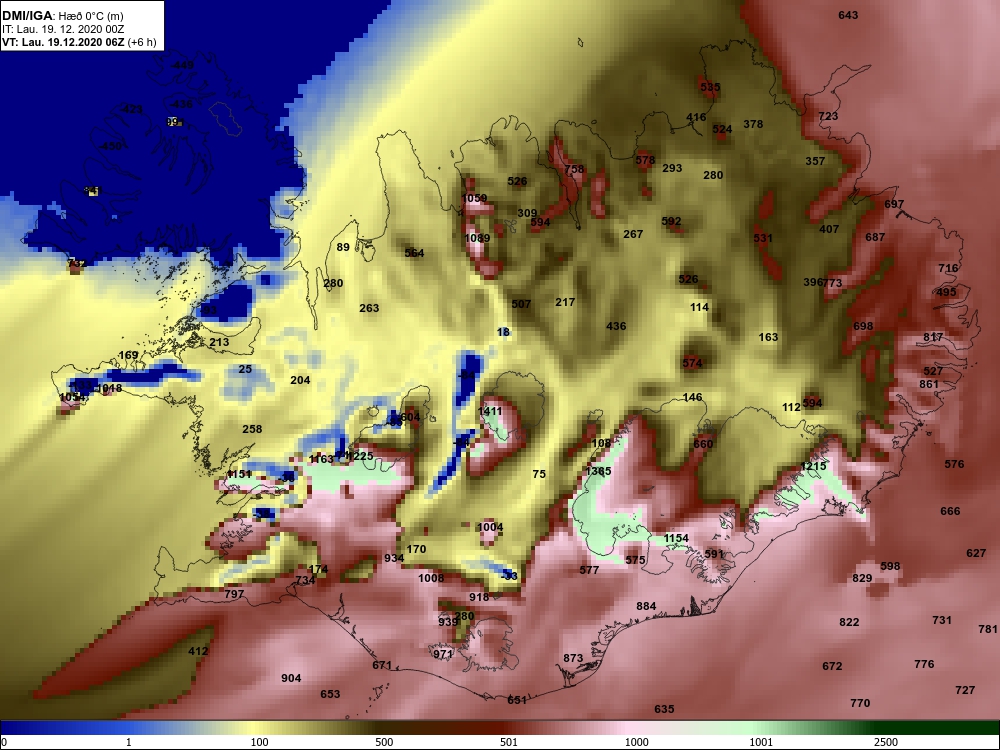
Task: Select the height value 378
Action: coord(753,124)
